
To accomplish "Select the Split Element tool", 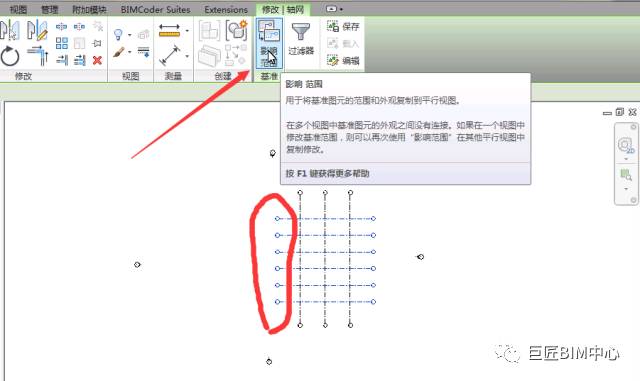I will [62, 27].
